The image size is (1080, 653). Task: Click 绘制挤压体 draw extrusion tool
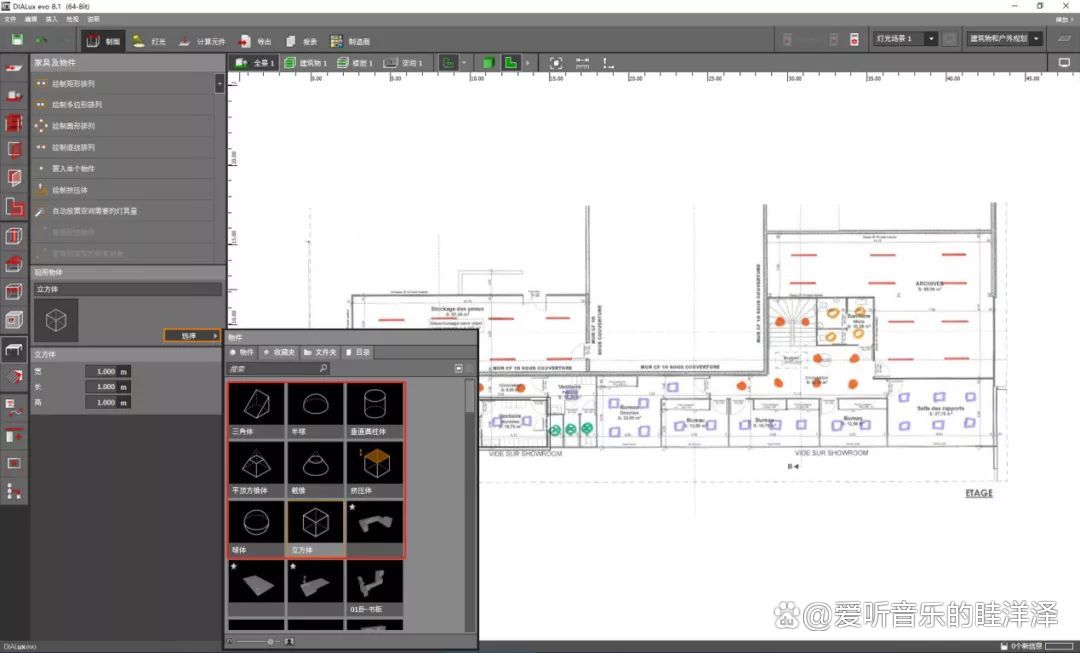tap(124, 190)
